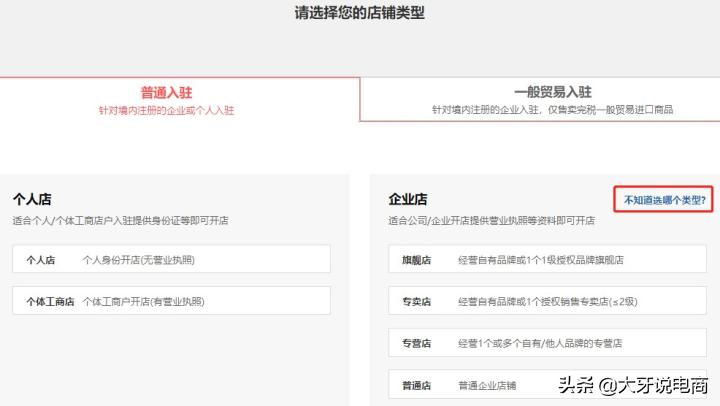The image size is (720, 406).
Task: Click the 个人店 section heading
Action: pos(32,199)
